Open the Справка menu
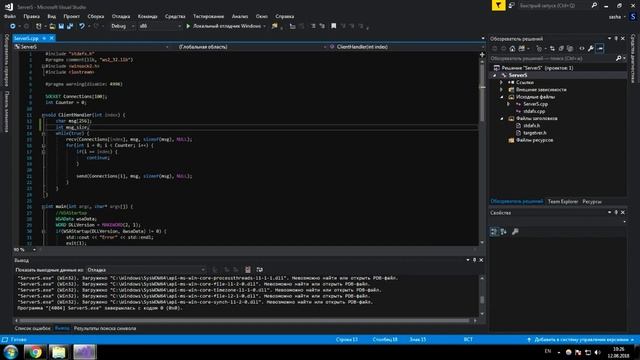 284,16
